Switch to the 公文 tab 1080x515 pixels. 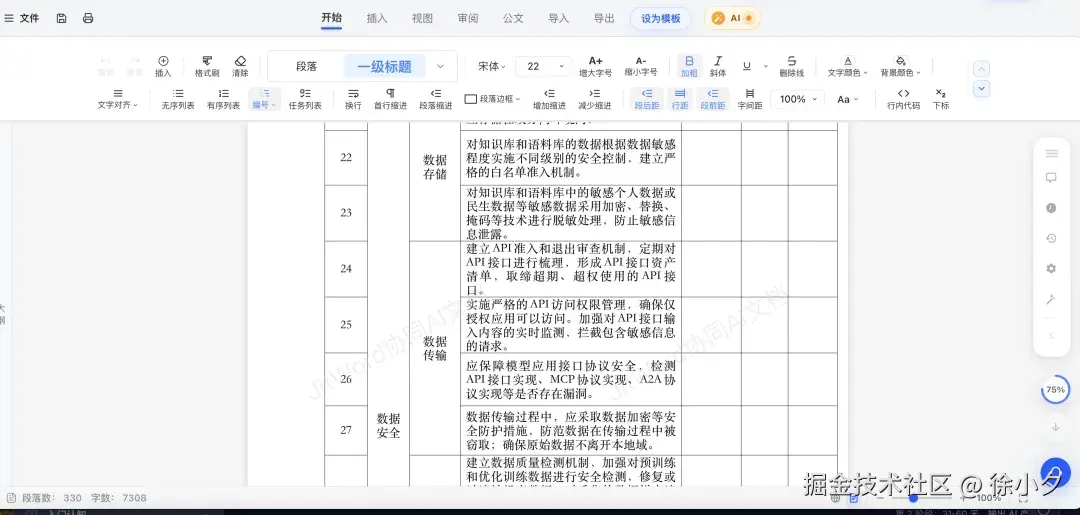[x=513, y=19]
